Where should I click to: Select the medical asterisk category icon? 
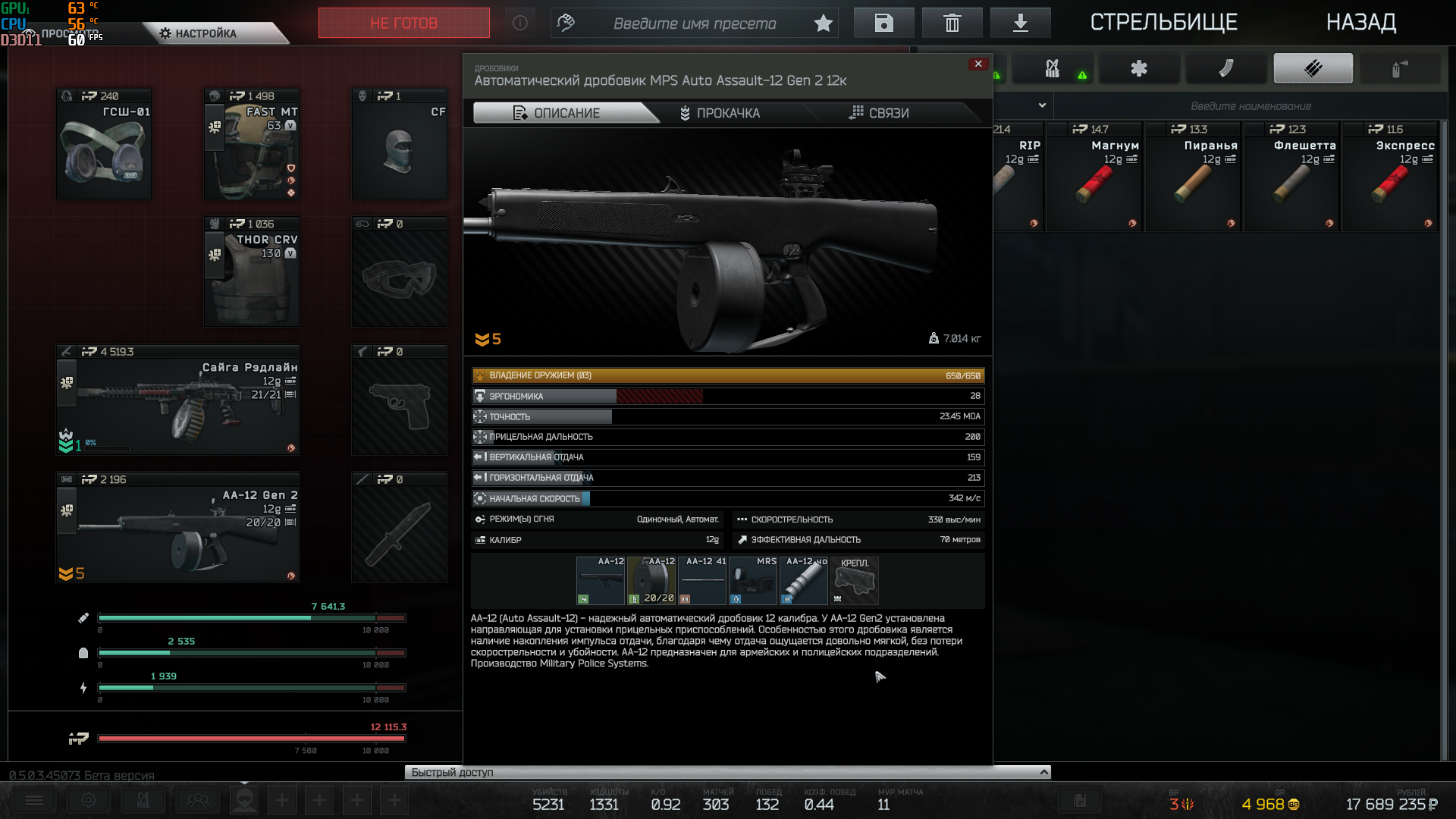1138,68
